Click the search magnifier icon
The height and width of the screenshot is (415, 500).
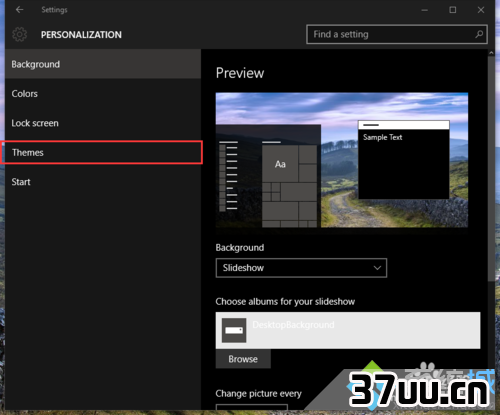pos(479,34)
